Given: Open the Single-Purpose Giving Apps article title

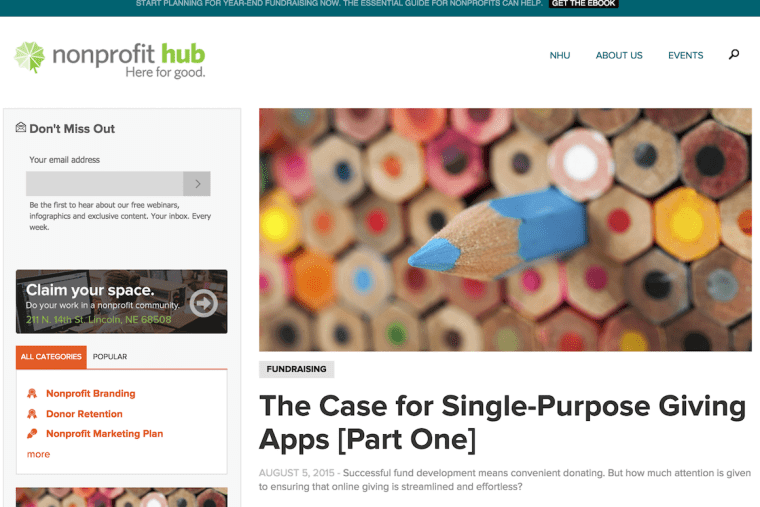Looking at the screenshot, I should (502, 422).
